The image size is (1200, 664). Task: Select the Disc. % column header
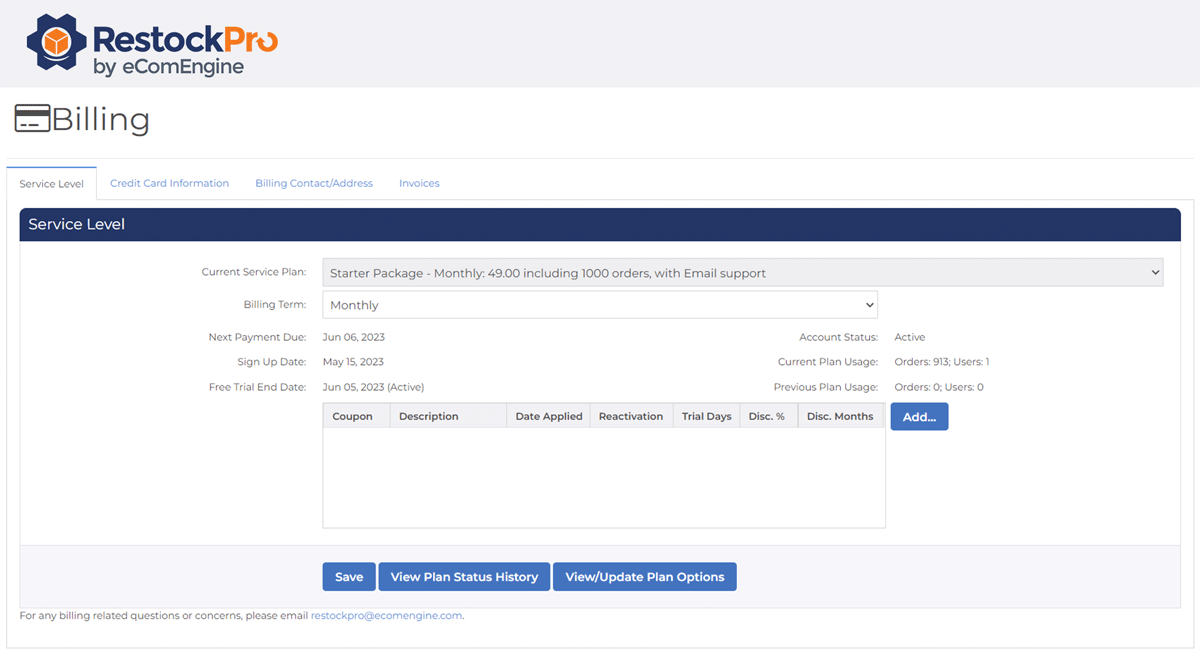tap(767, 416)
